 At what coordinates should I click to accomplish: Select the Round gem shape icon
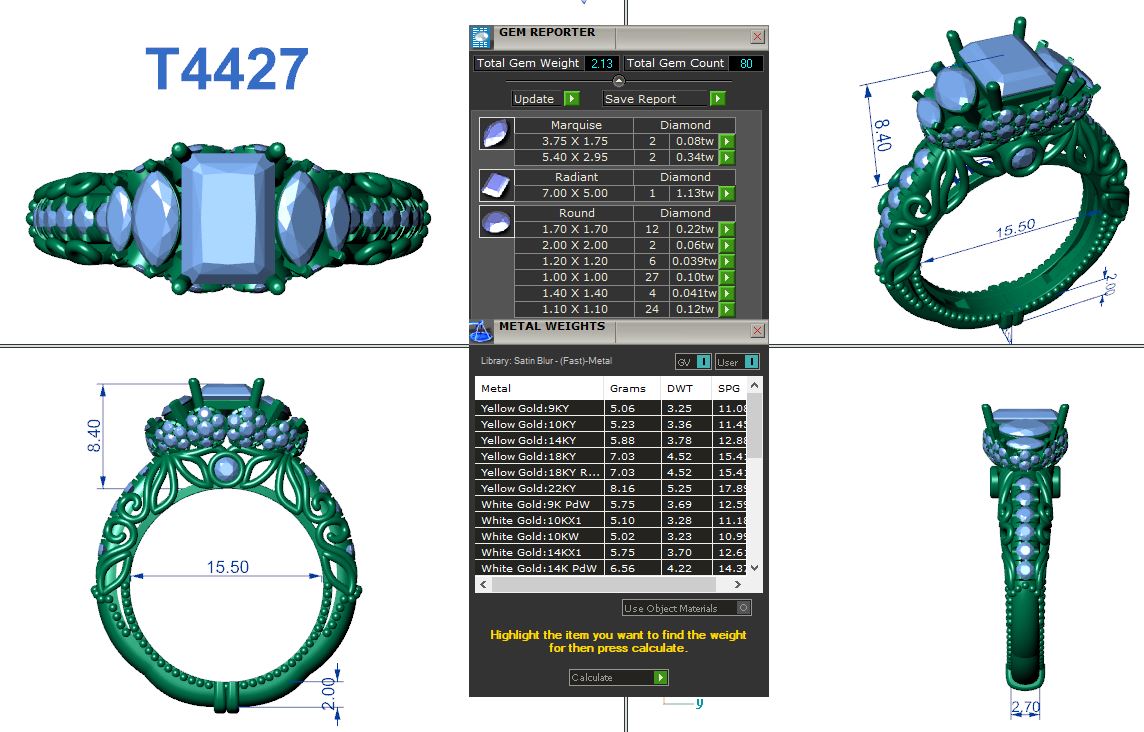pyautogui.click(x=495, y=221)
